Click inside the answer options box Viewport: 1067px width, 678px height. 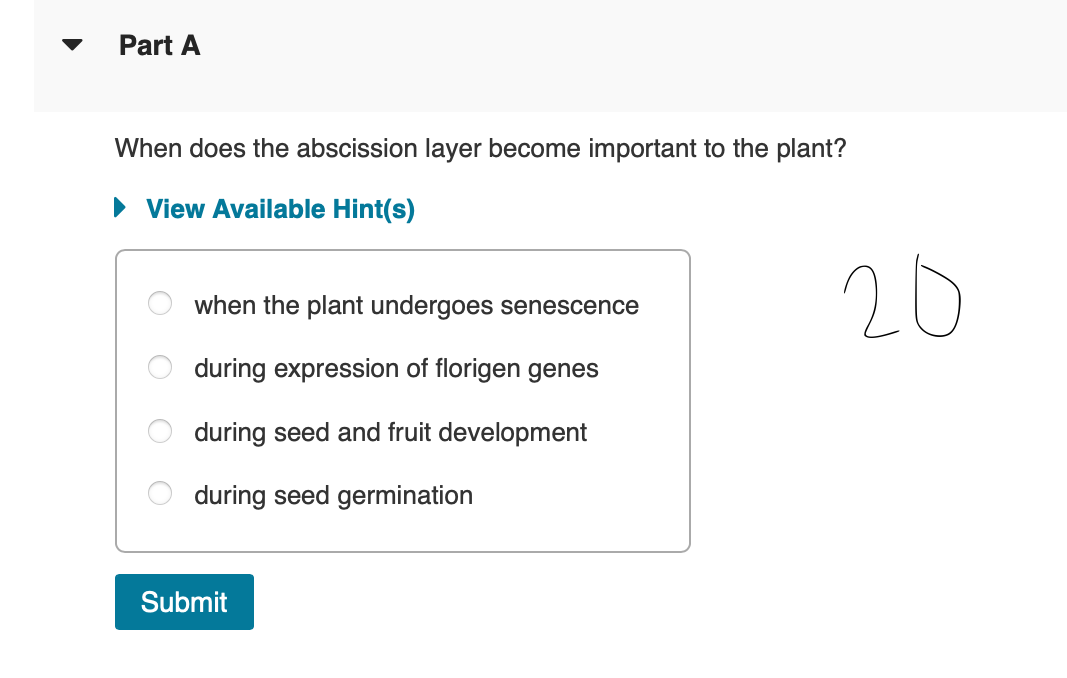(x=403, y=400)
